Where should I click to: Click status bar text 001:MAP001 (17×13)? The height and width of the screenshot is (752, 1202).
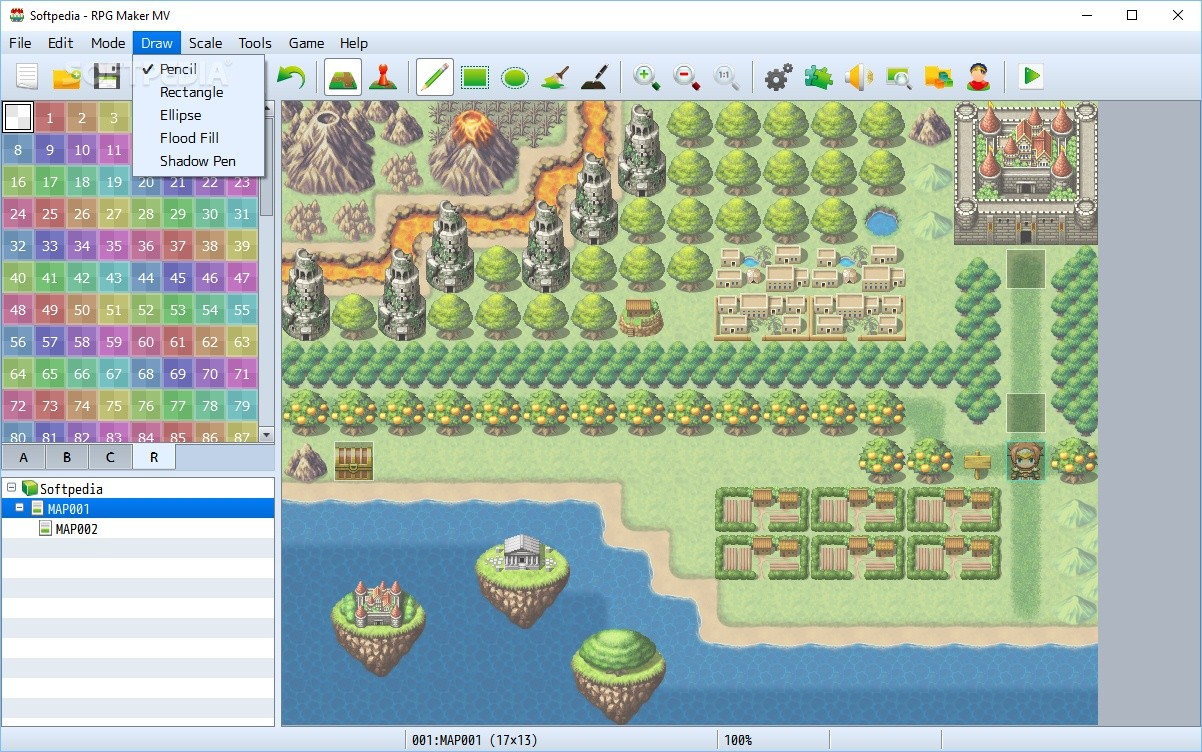[x=475, y=741]
